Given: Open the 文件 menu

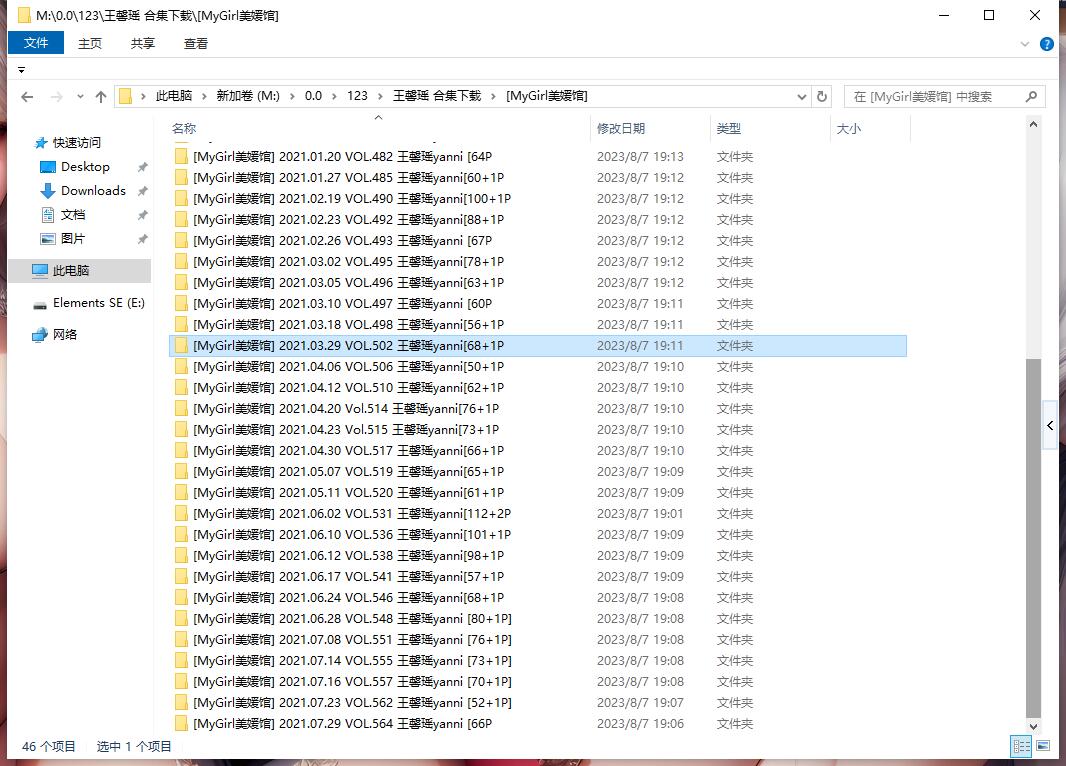Looking at the screenshot, I should [x=36, y=43].
